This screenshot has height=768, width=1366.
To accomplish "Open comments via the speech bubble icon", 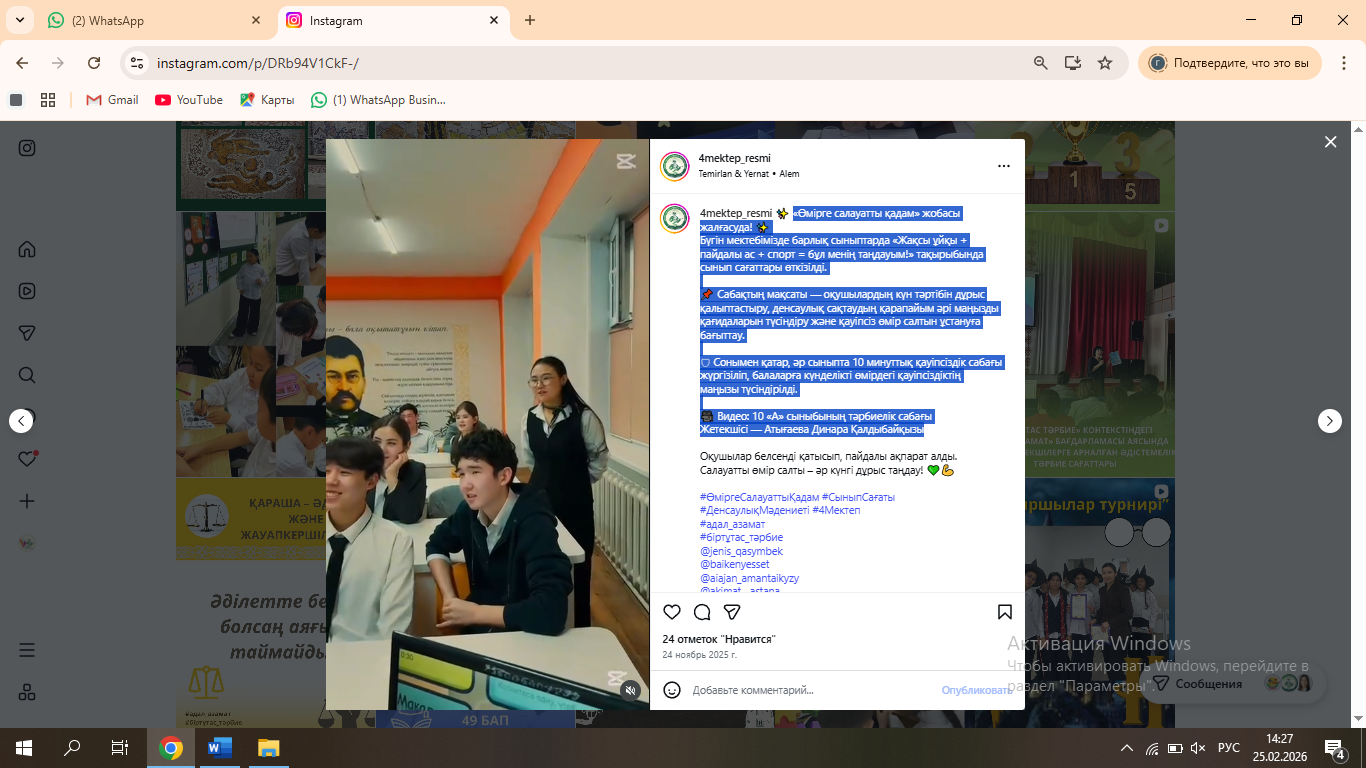I will coord(702,612).
